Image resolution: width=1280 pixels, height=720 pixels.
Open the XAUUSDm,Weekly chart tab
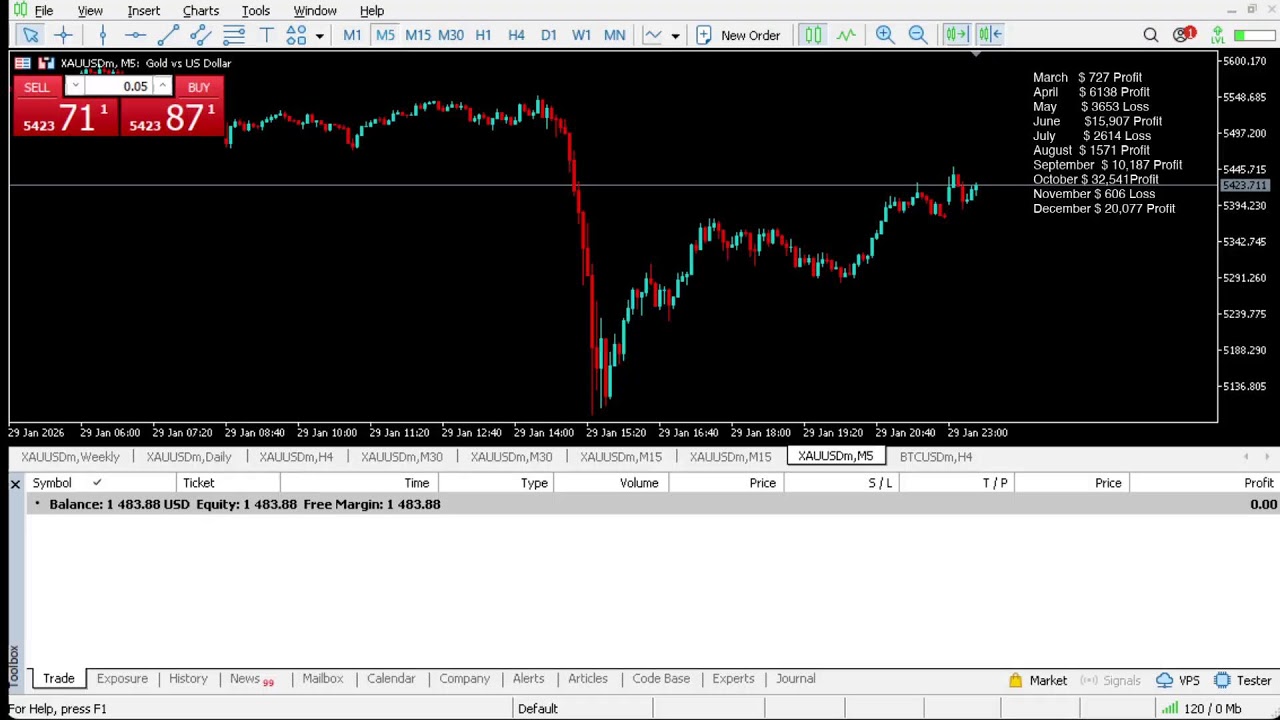coord(70,457)
